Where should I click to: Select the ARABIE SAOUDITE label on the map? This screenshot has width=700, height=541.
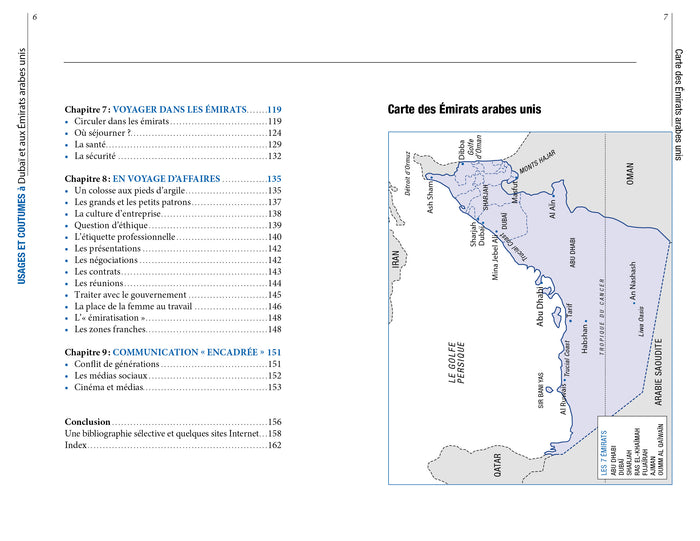(x=658, y=372)
